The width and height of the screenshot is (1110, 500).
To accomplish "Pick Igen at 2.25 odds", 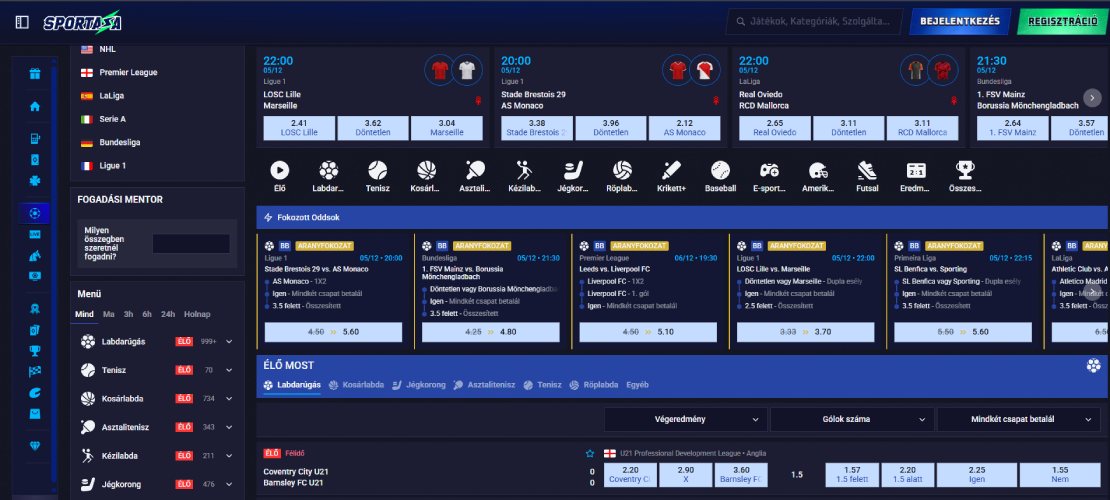I will click(x=977, y=475).
